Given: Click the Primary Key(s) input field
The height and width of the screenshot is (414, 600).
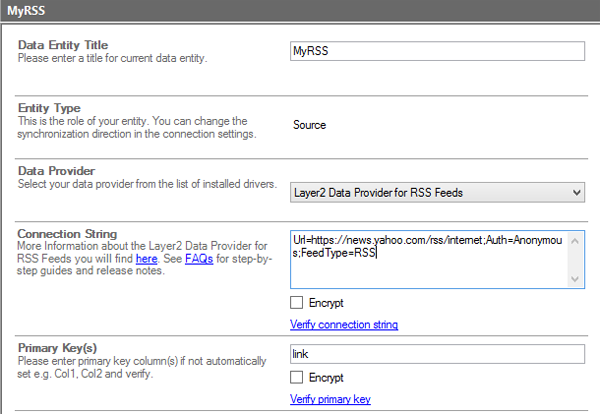Looking at the screenshot, I should tap(436, 353).
